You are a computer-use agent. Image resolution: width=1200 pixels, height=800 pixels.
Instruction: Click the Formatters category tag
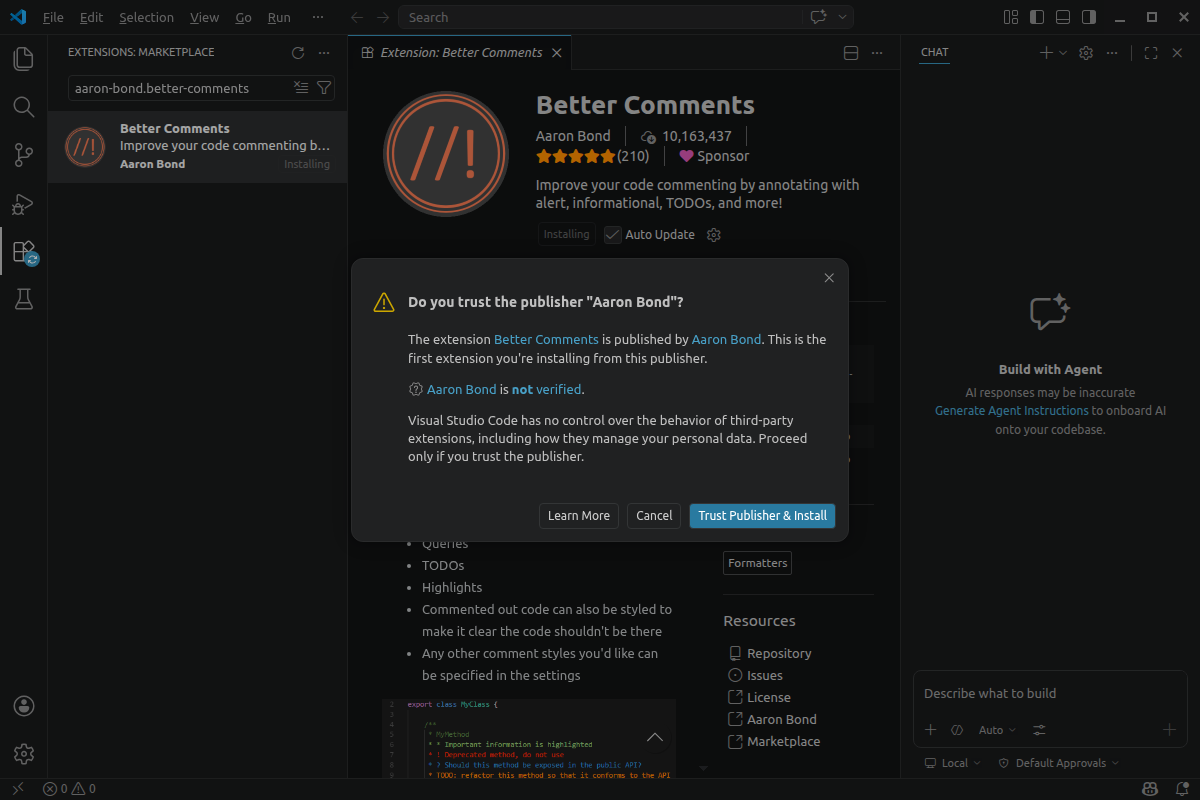click(x=757, y=563)
